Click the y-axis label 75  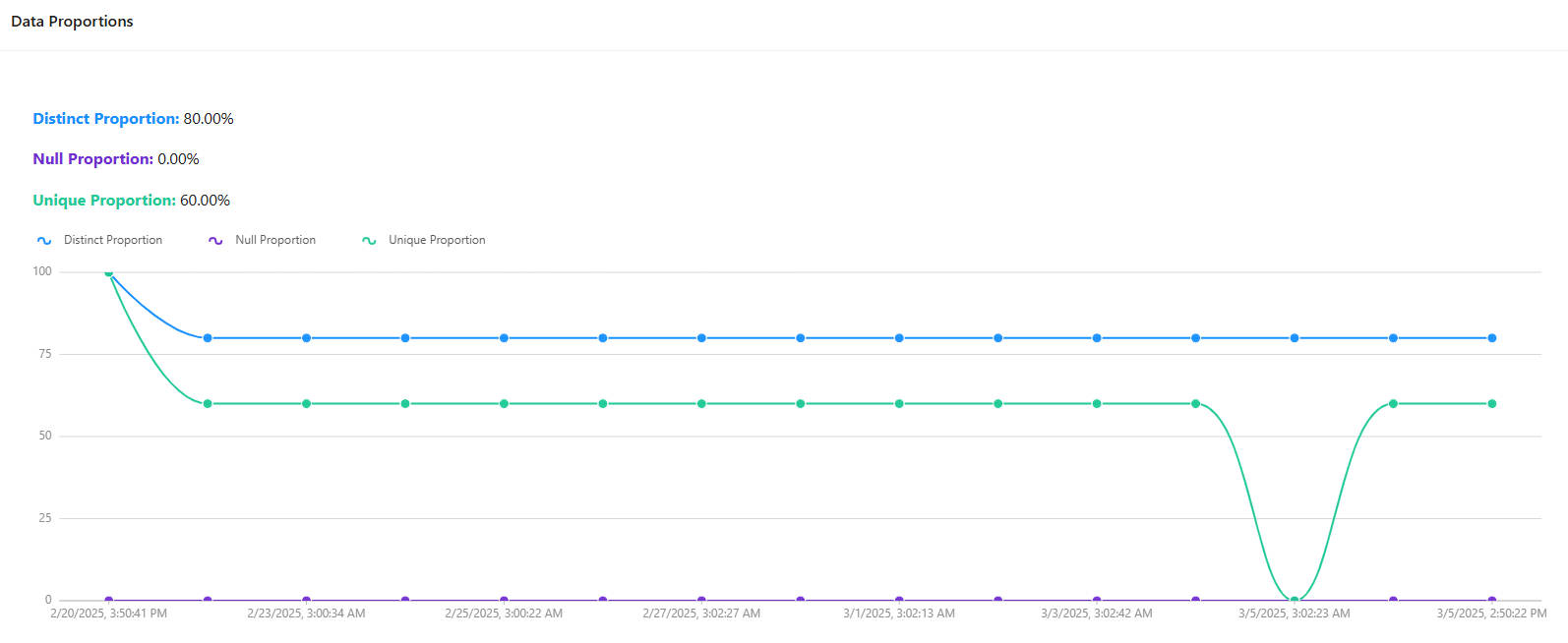point(45,354)
